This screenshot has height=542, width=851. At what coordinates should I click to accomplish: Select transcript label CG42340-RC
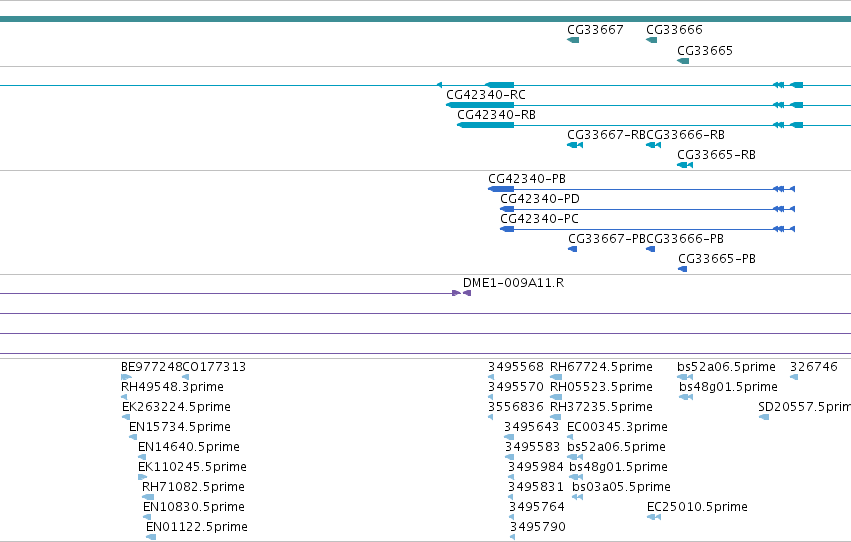pos(486,95)
